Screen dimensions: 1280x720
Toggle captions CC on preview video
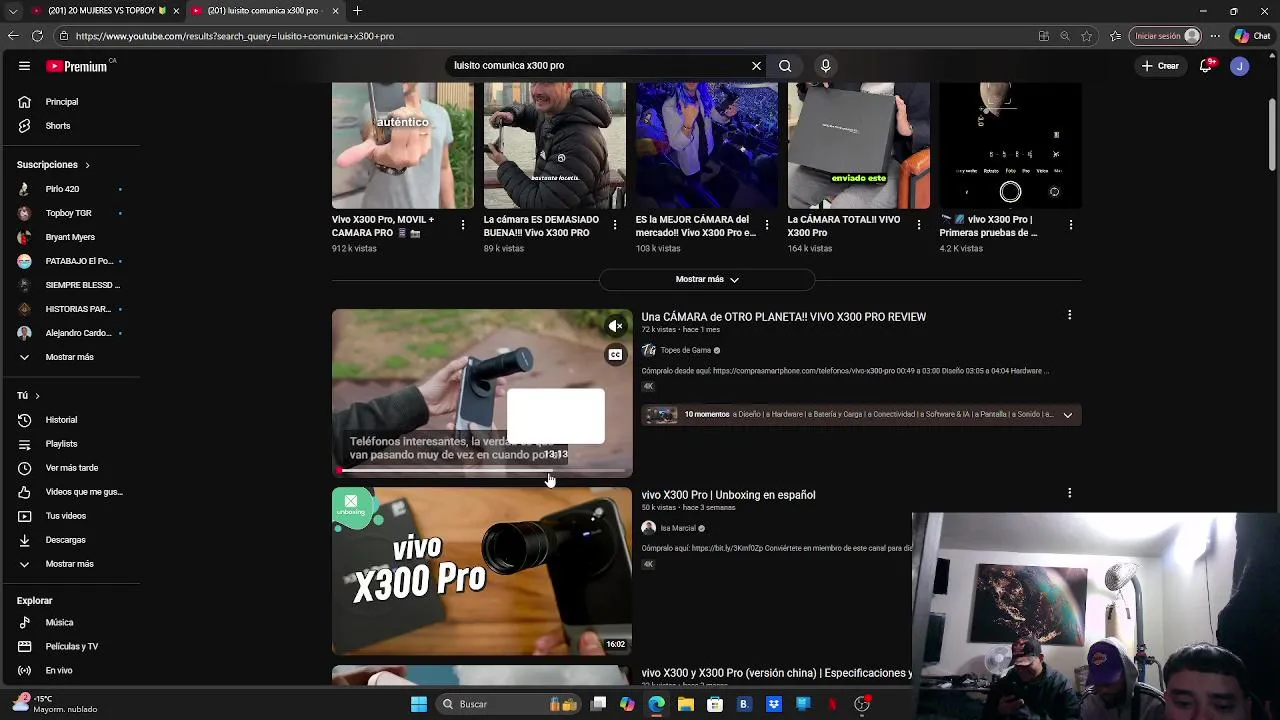coord(615,354)
